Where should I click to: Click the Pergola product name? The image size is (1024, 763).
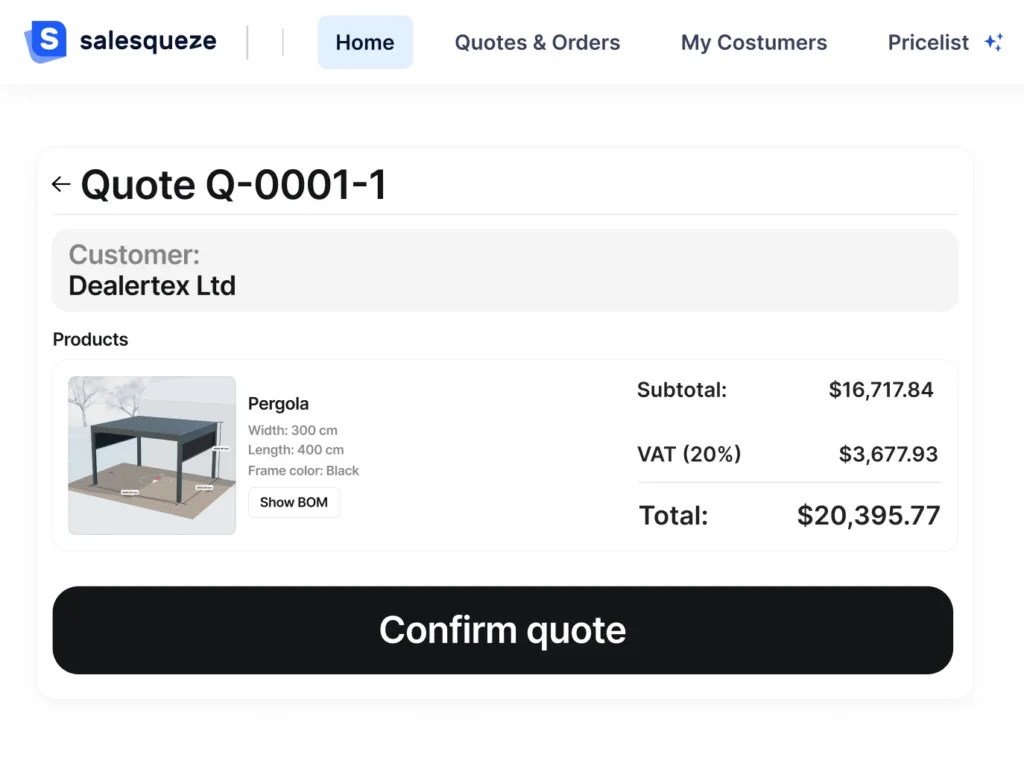coord(278,404)
